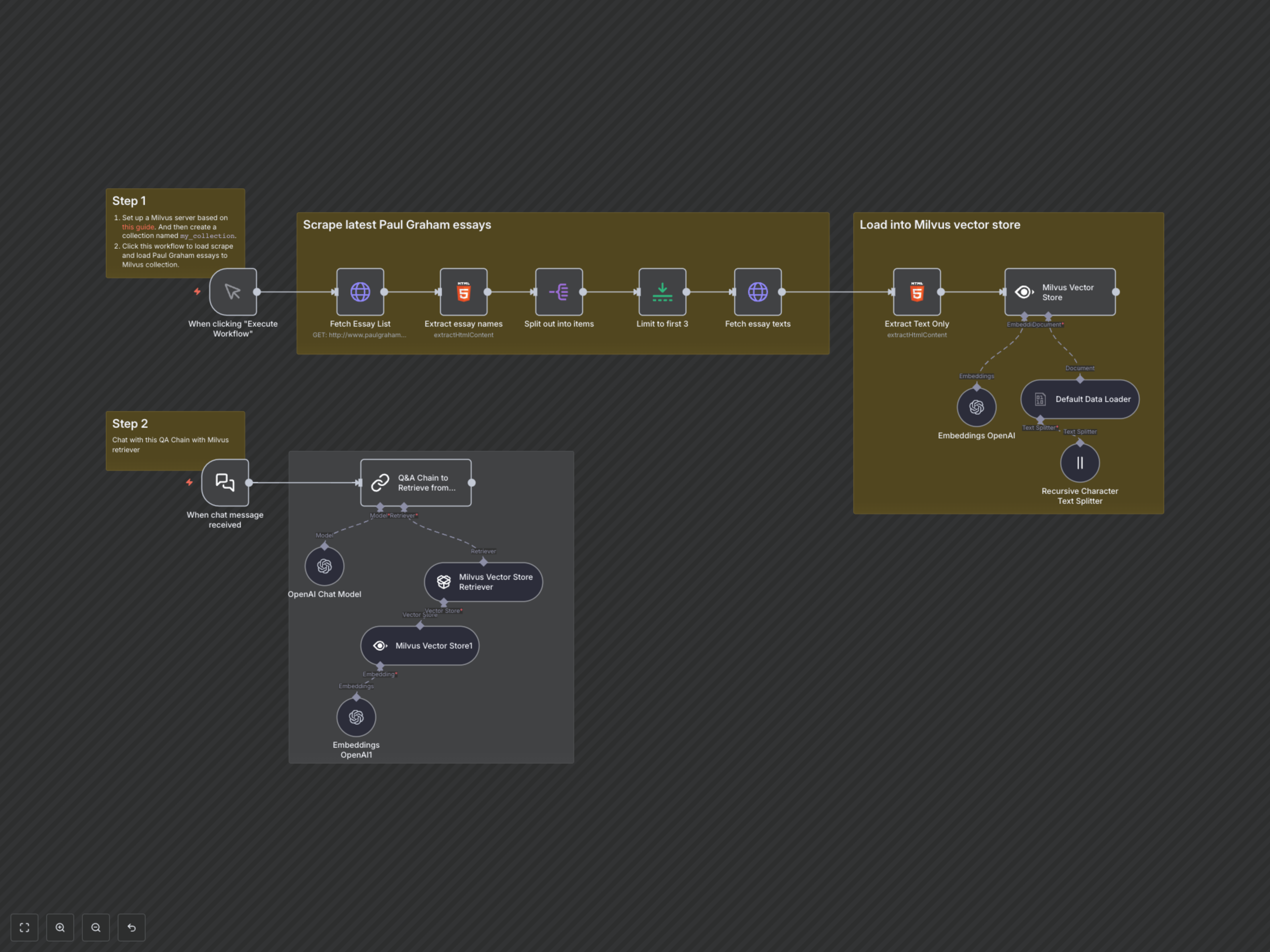1270x952 pixels.
Task: Select the Limit to first 3 node
Action: pos(662,292)
